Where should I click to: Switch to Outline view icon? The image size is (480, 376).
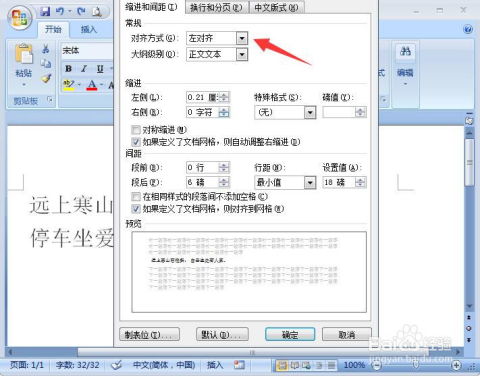[x=319, y=366]
